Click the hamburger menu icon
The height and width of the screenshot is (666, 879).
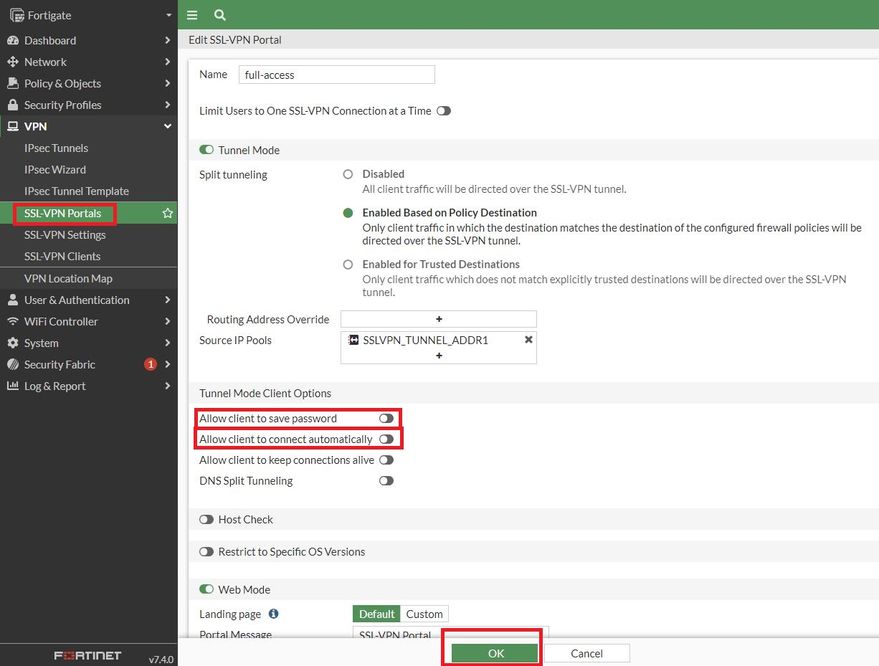pos(192,15)
